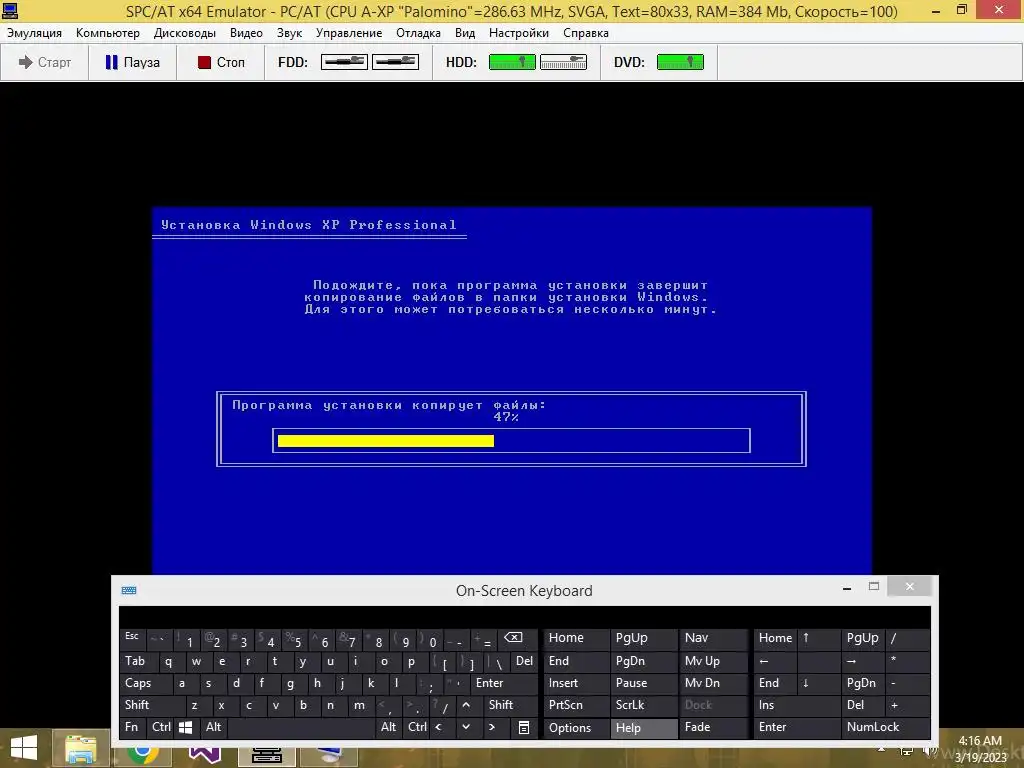The image size is (1024, 768).
Task: Open the Эмуляция menu
Action: coord(34,33)
